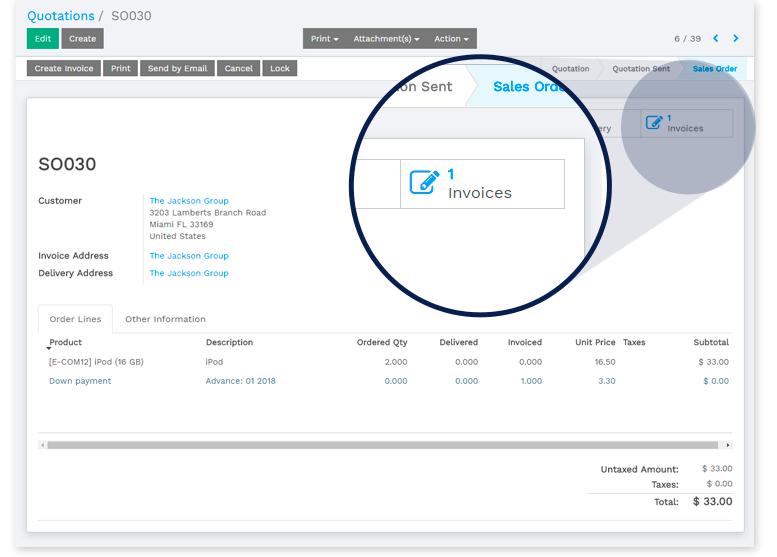
Task: Click the horizontal scrollbar under order lines
Action: click(383, 445)
